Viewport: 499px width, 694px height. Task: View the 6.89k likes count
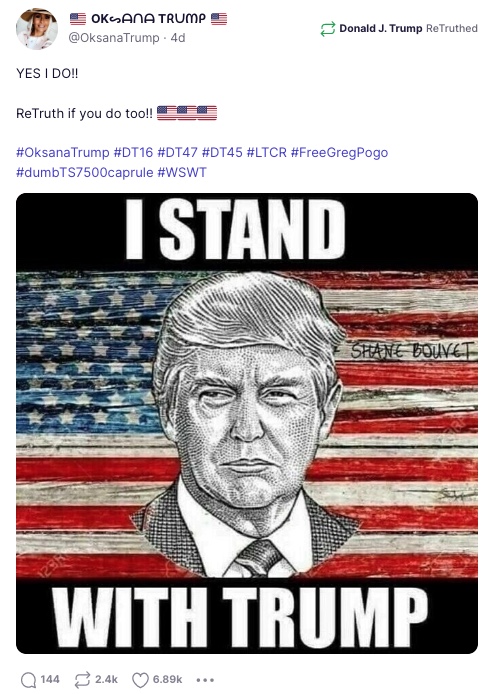point(167,679)
